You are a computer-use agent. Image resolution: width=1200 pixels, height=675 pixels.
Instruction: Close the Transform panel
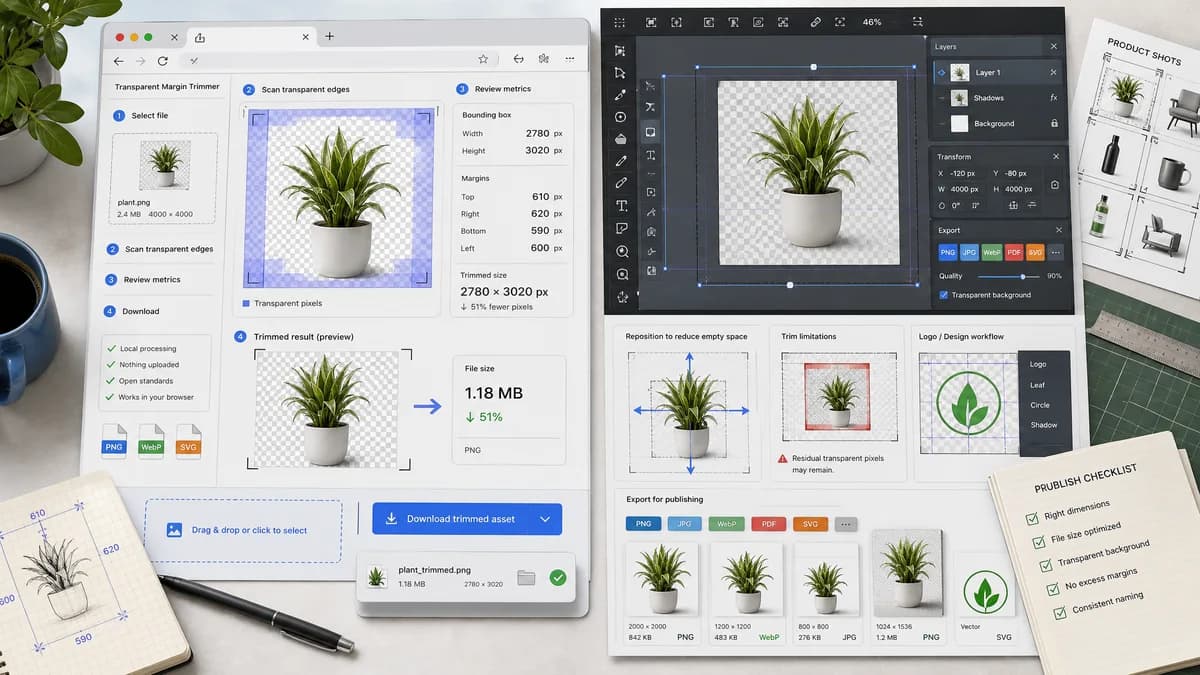1056,157
